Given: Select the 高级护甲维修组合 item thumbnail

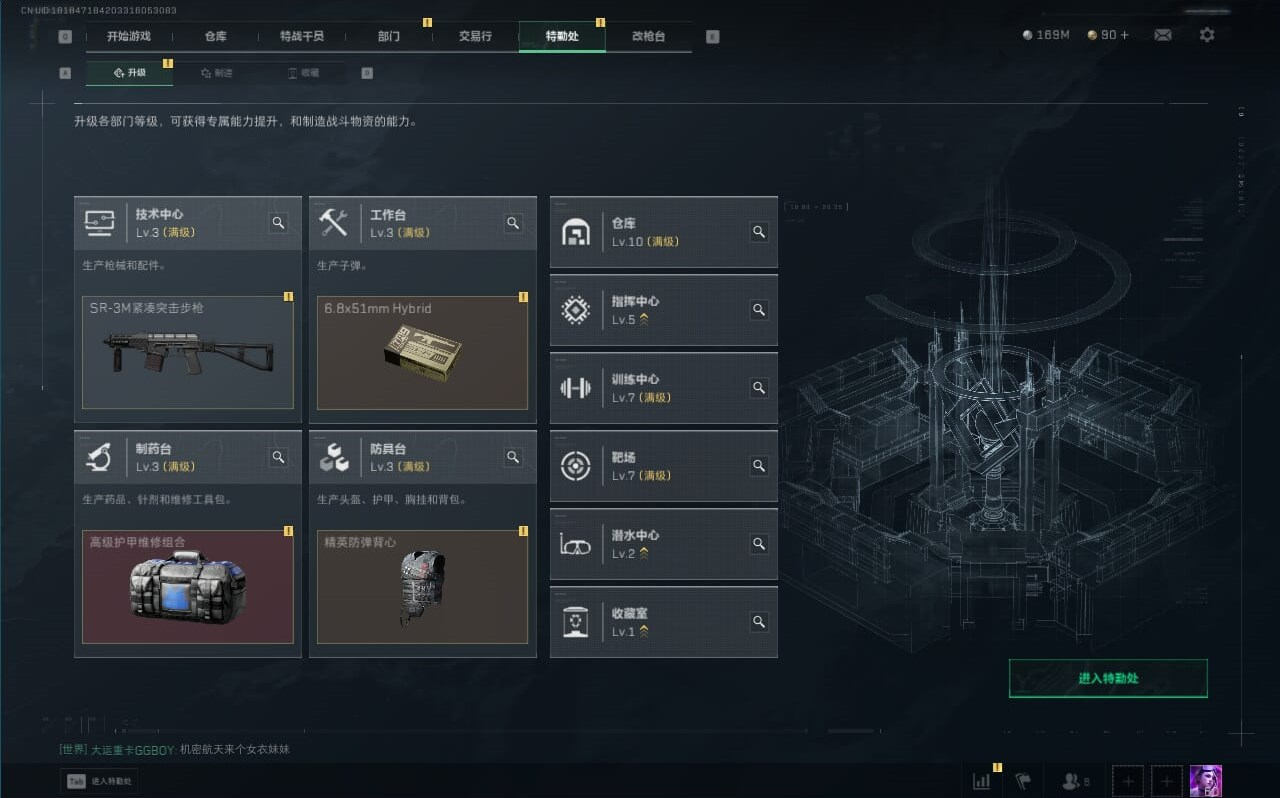Looking at the screenshot, I should click(x=188, y=587).
